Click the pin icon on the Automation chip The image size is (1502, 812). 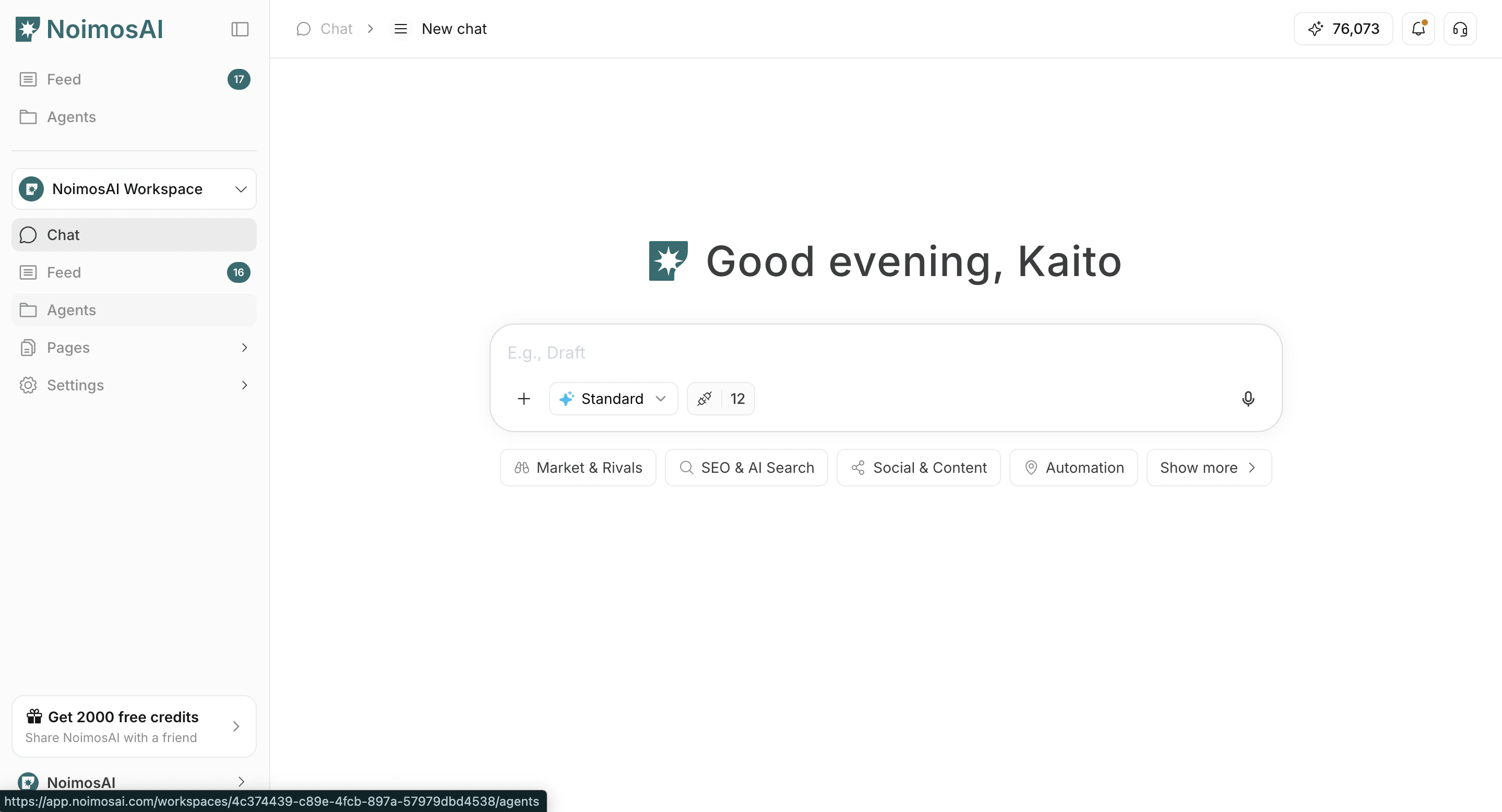[1031, 468]
